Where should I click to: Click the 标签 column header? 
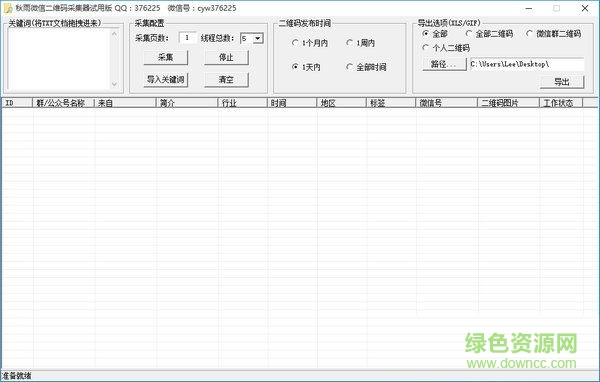[391, 103]
